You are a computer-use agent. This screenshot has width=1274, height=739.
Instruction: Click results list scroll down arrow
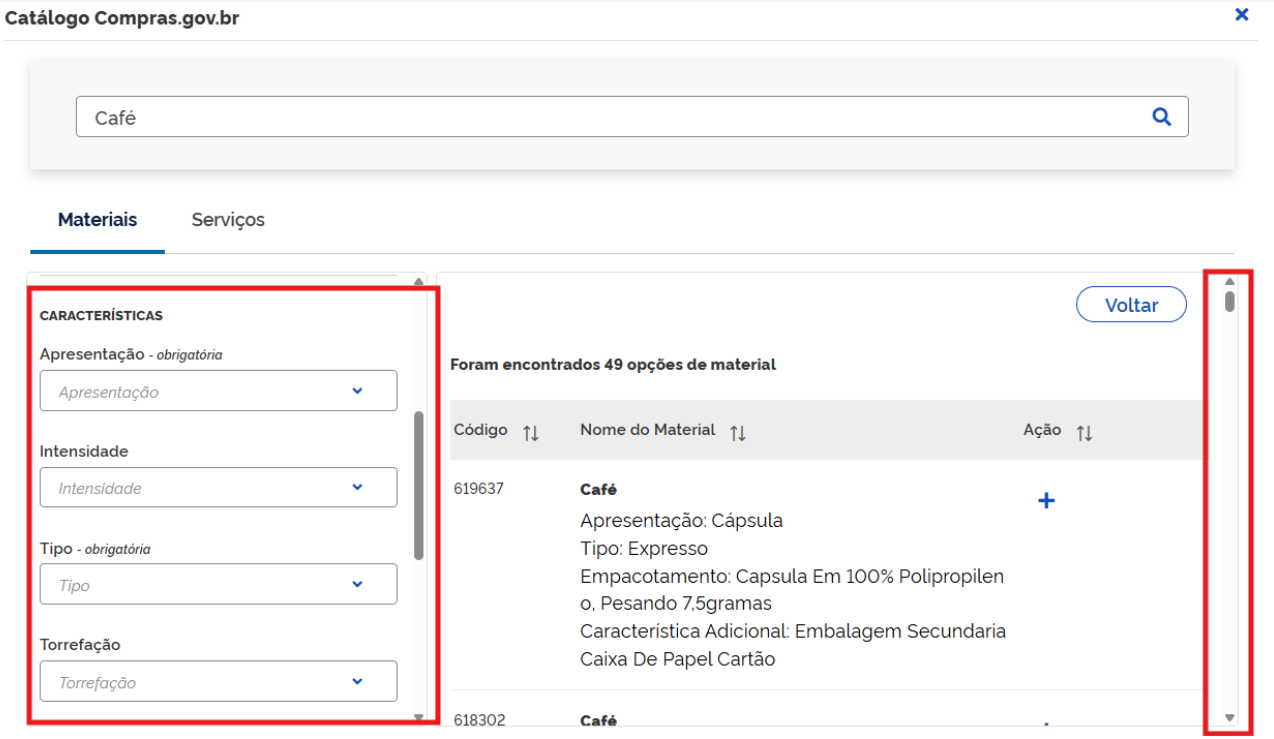pyautogui.click(x=1230, y=717)
